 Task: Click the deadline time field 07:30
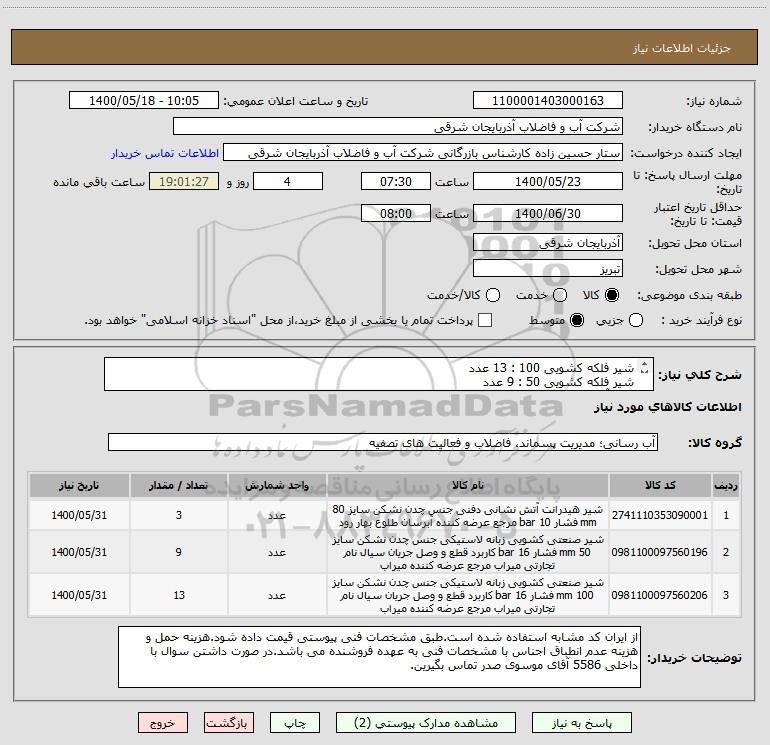(396, 182)
